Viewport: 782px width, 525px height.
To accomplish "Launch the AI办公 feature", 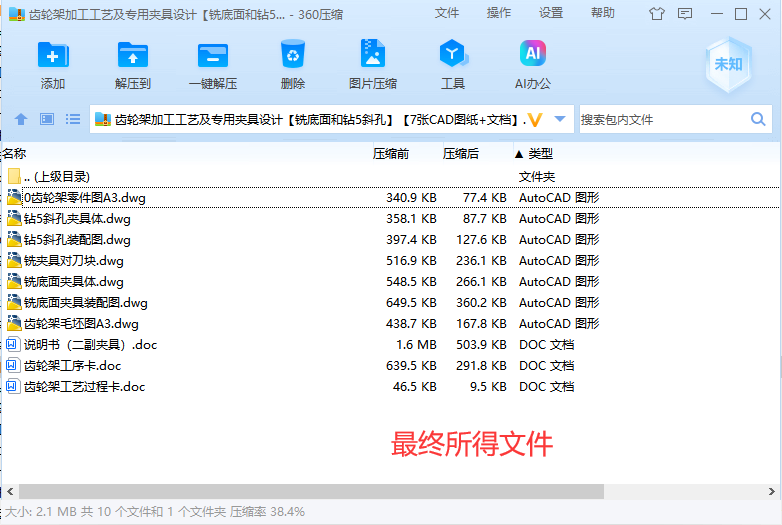I will 533,53.
